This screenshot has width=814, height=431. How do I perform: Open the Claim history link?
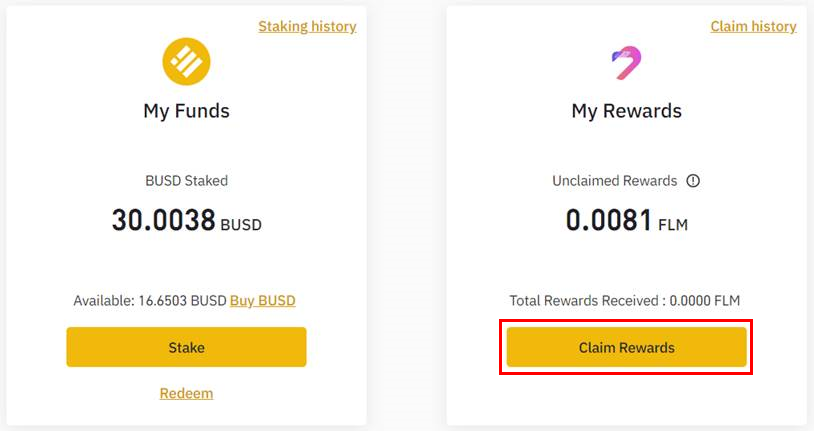coord(753,27)
